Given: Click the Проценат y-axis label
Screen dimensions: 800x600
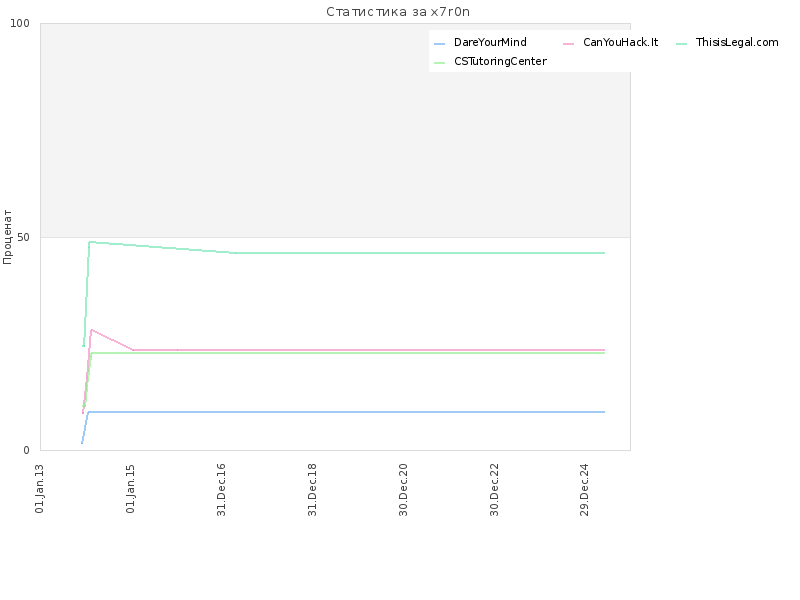Looking at the screenshot, I should [x=7, y=237].
